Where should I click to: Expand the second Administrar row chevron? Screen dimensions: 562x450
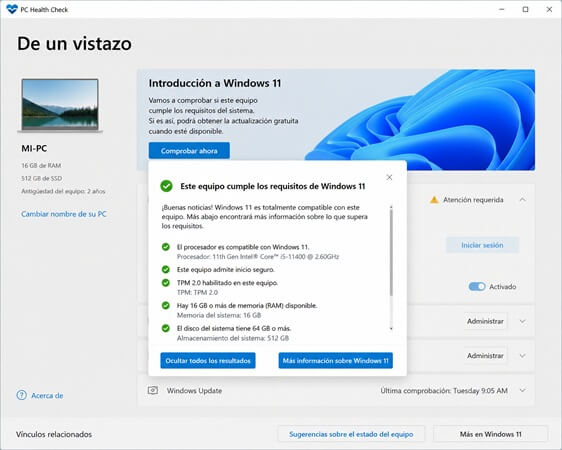pyautogui.click(x=523, y=355)
